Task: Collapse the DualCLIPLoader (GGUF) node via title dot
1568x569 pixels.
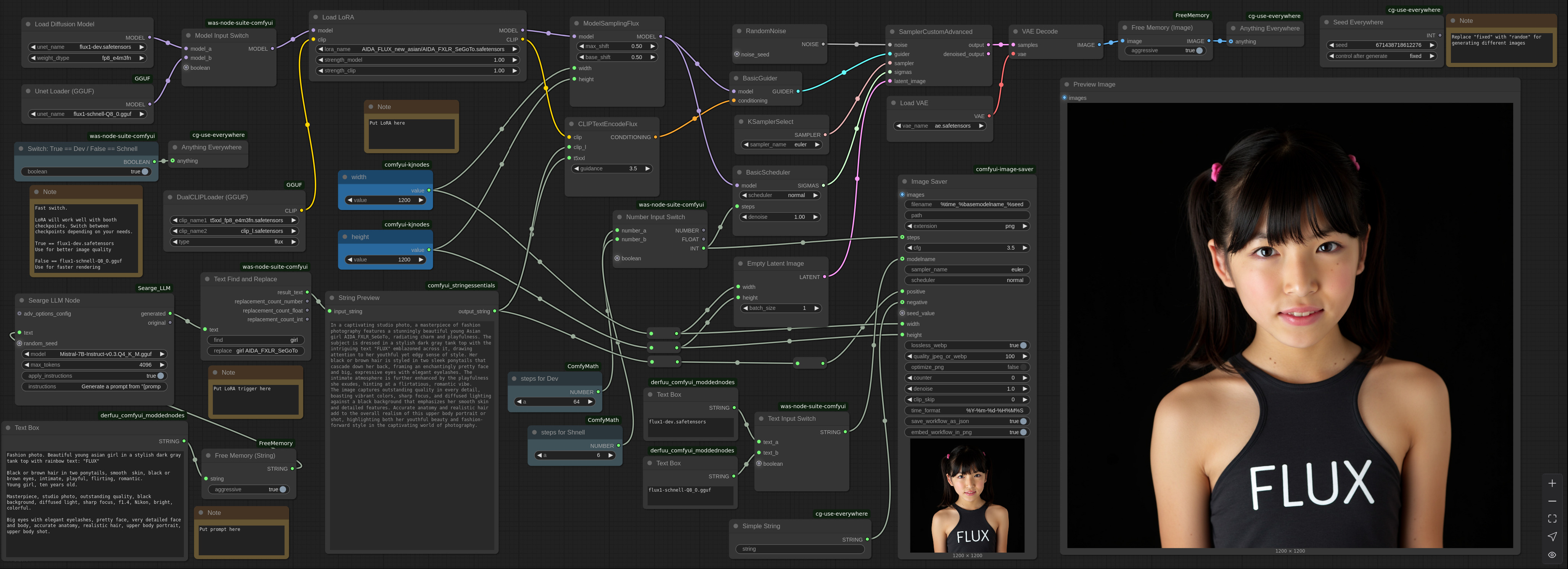Action: [170, 197]
